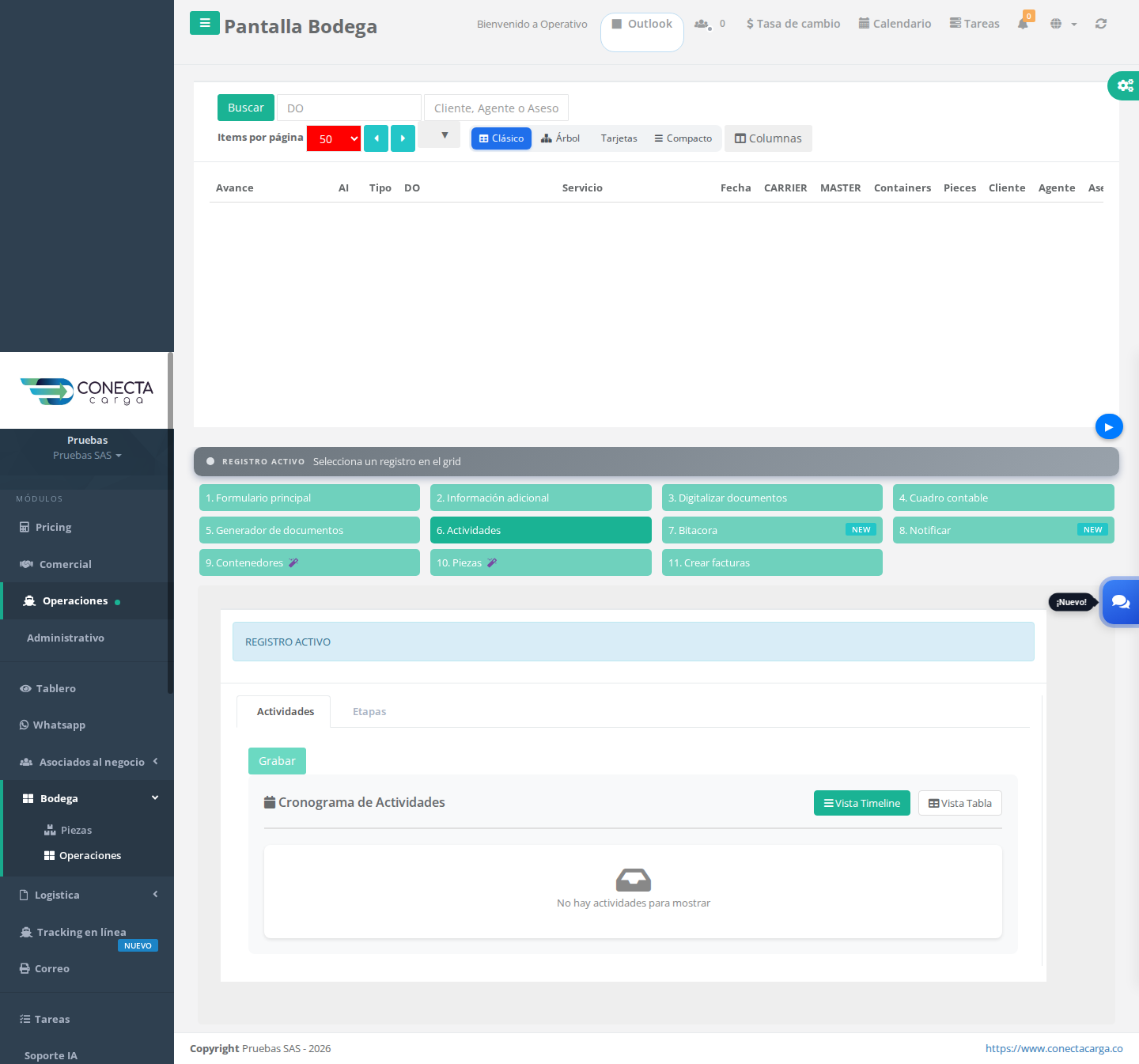Screen dimensions: 1139x1064
Task: Open notifications bell icon
Action: [1024, 23]
